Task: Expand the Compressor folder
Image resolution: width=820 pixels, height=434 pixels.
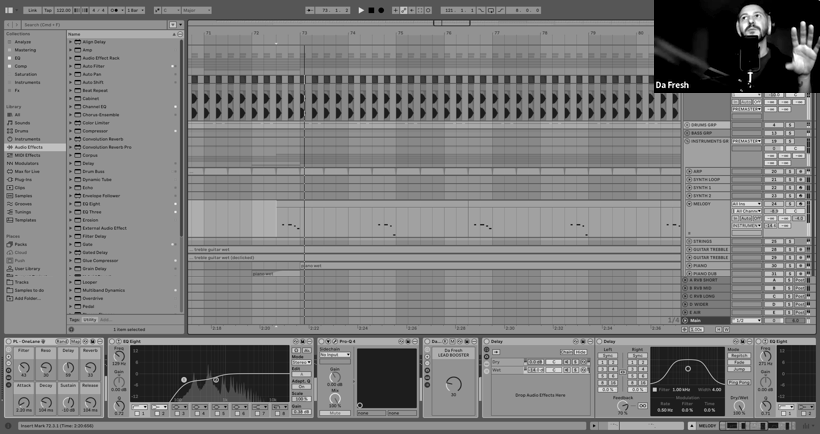Action: [x=70, y=131]
